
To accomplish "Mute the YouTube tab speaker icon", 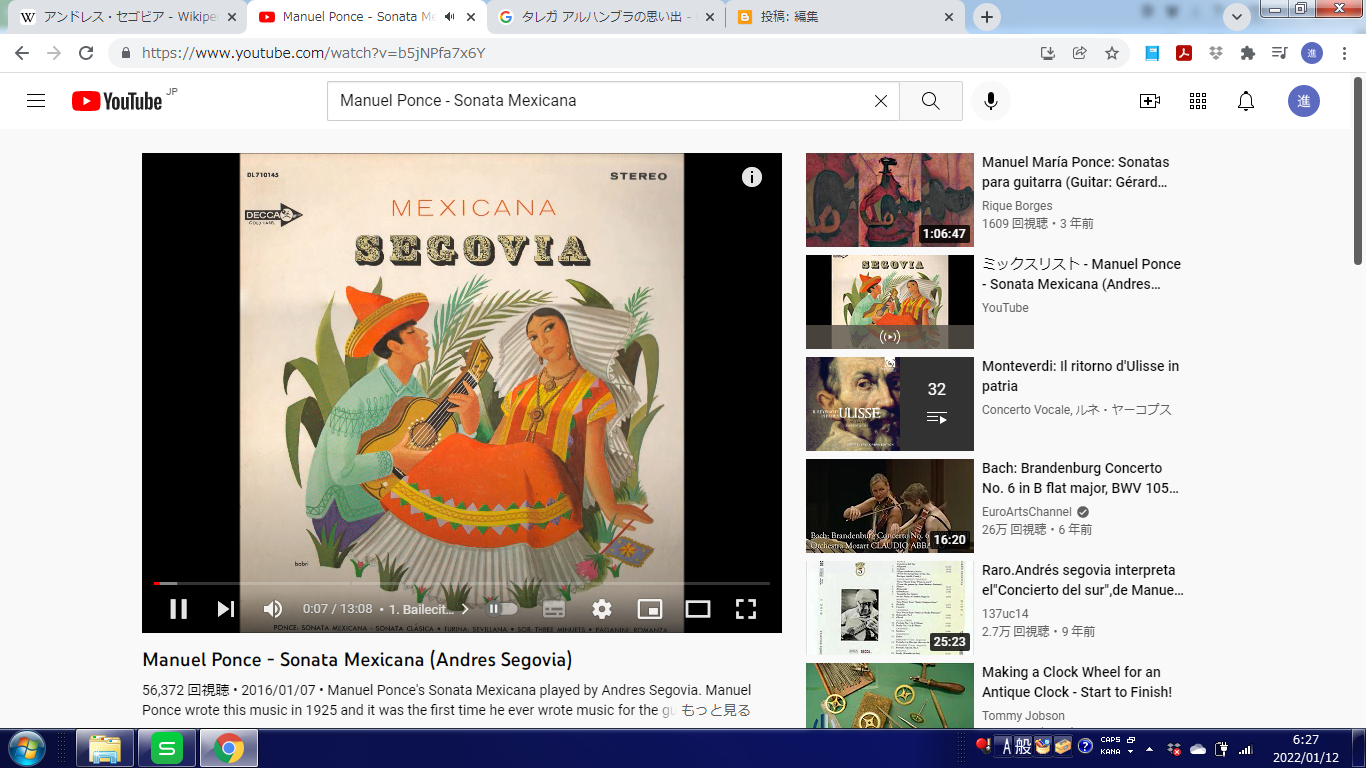I will (x=449, y=17).
